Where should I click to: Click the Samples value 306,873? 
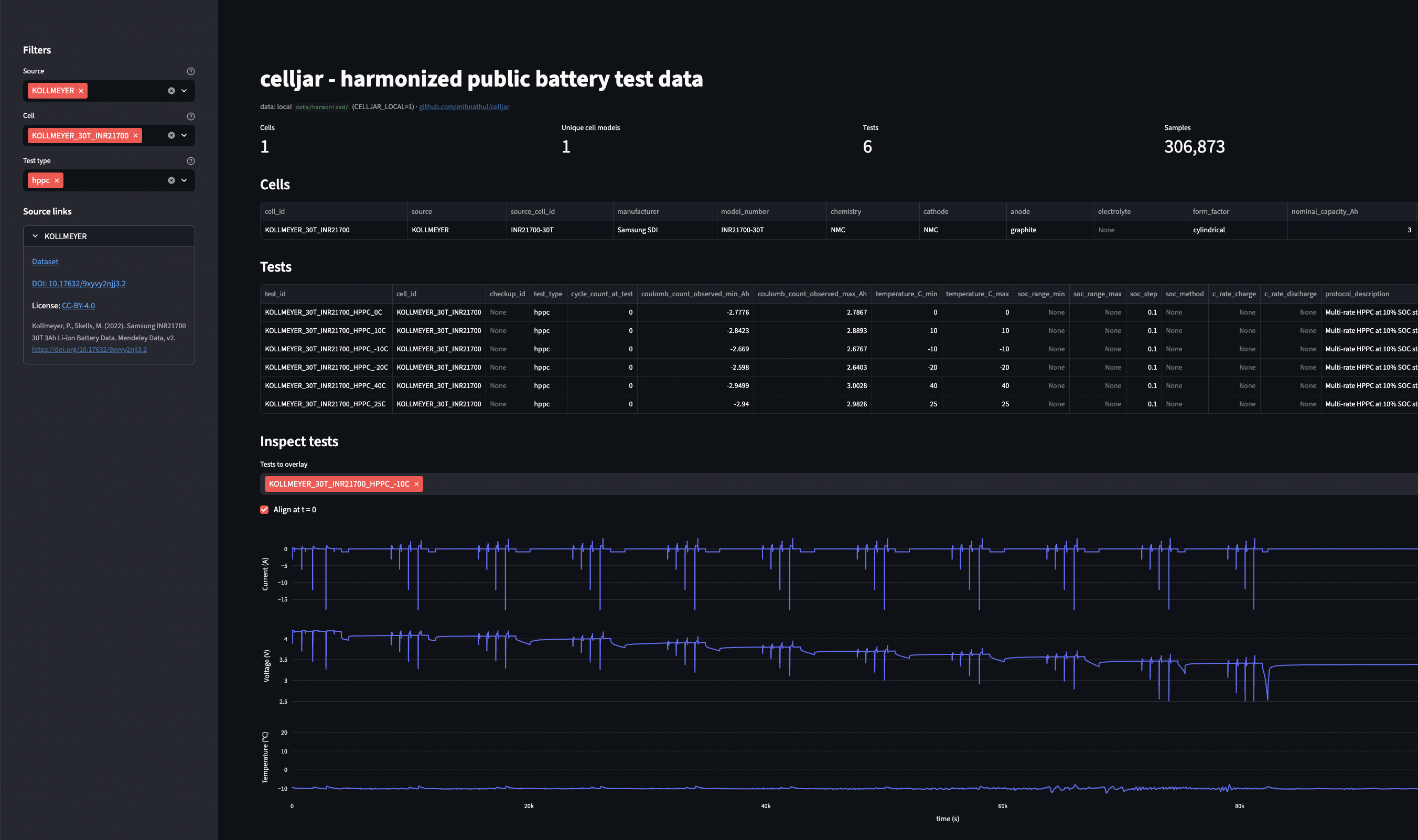tap(1195, 147)
